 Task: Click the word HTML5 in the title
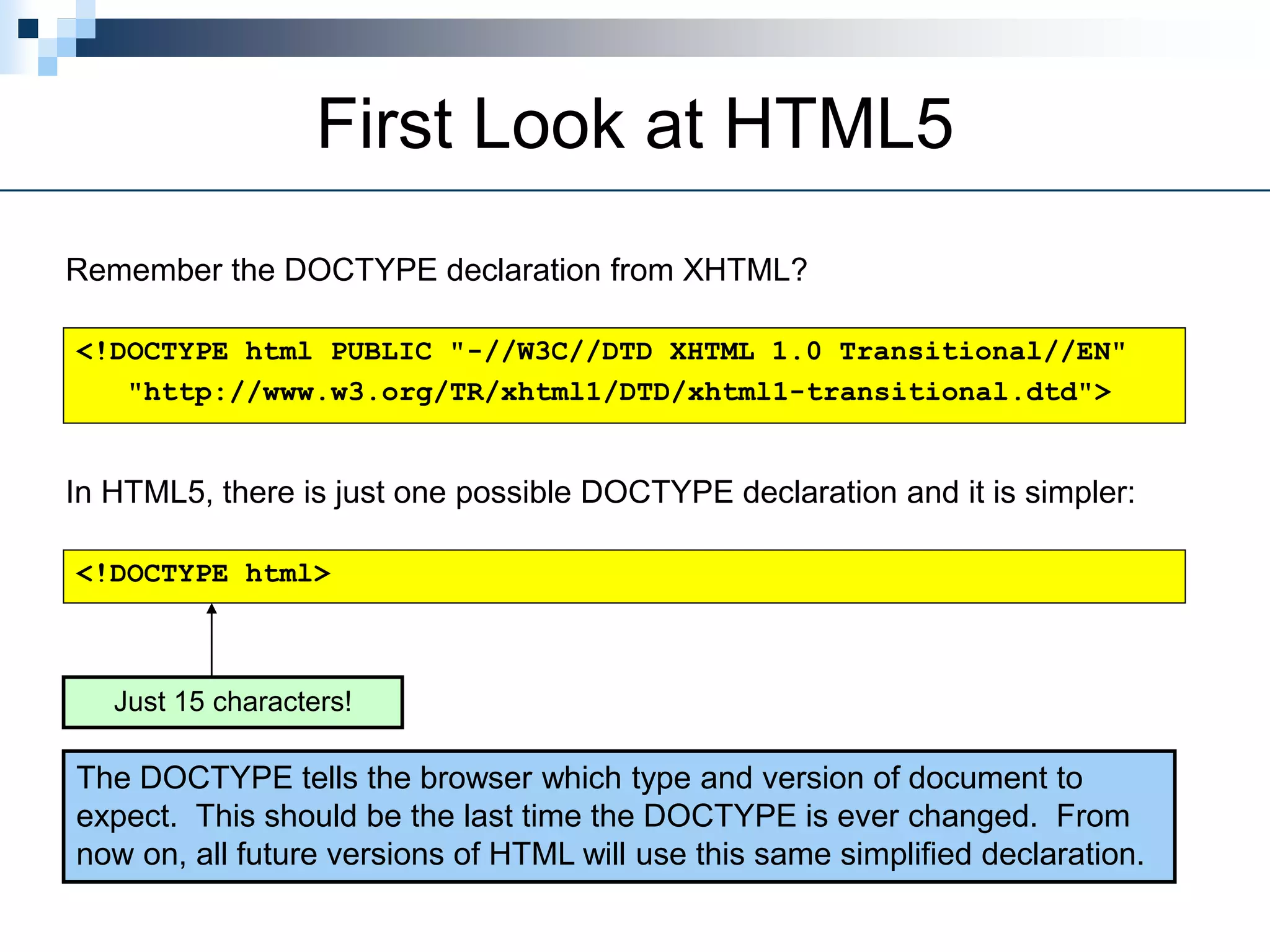tap(838, 124)
